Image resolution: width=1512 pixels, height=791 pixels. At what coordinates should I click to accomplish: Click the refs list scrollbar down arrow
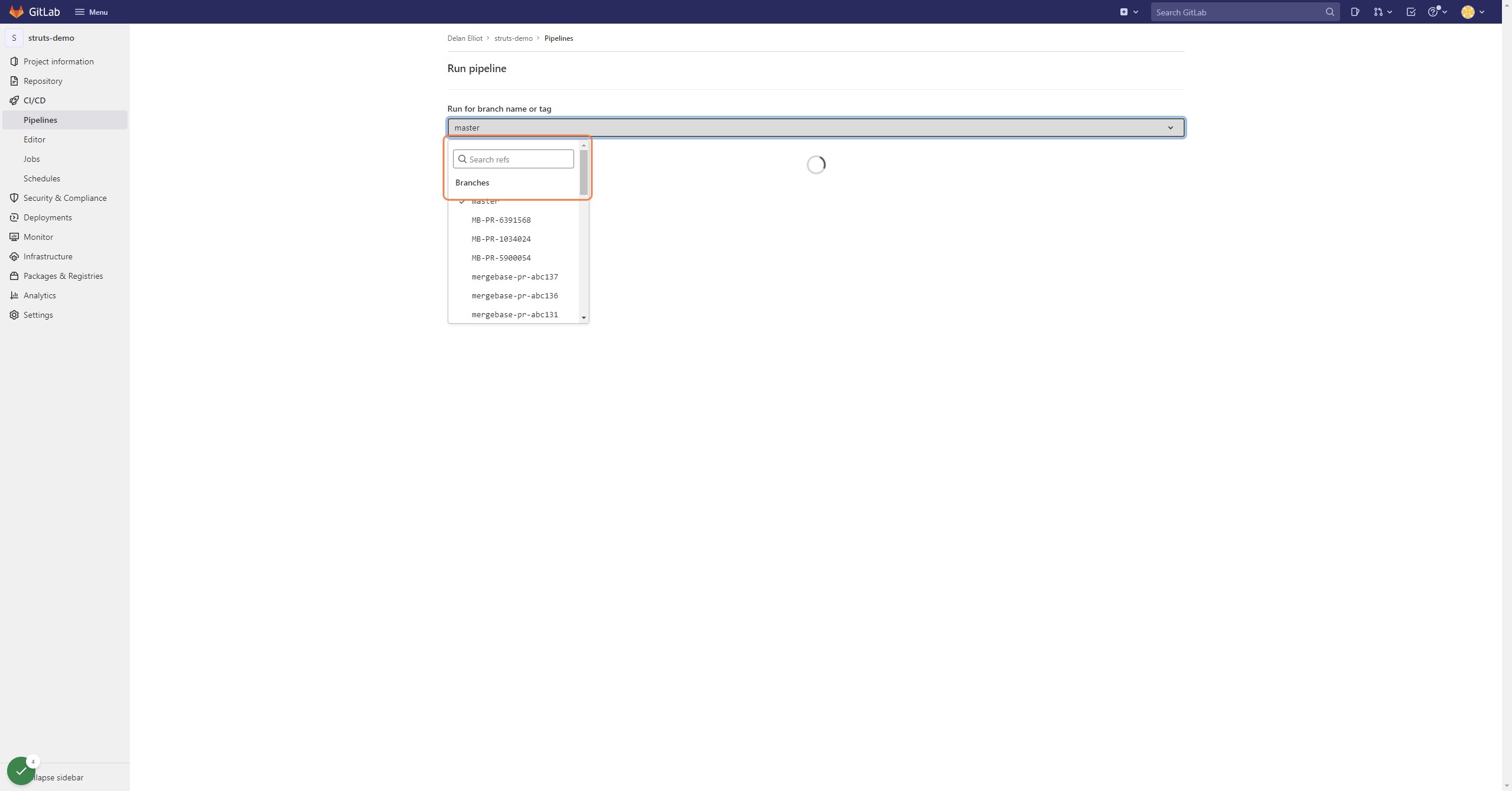pos(584,318)
